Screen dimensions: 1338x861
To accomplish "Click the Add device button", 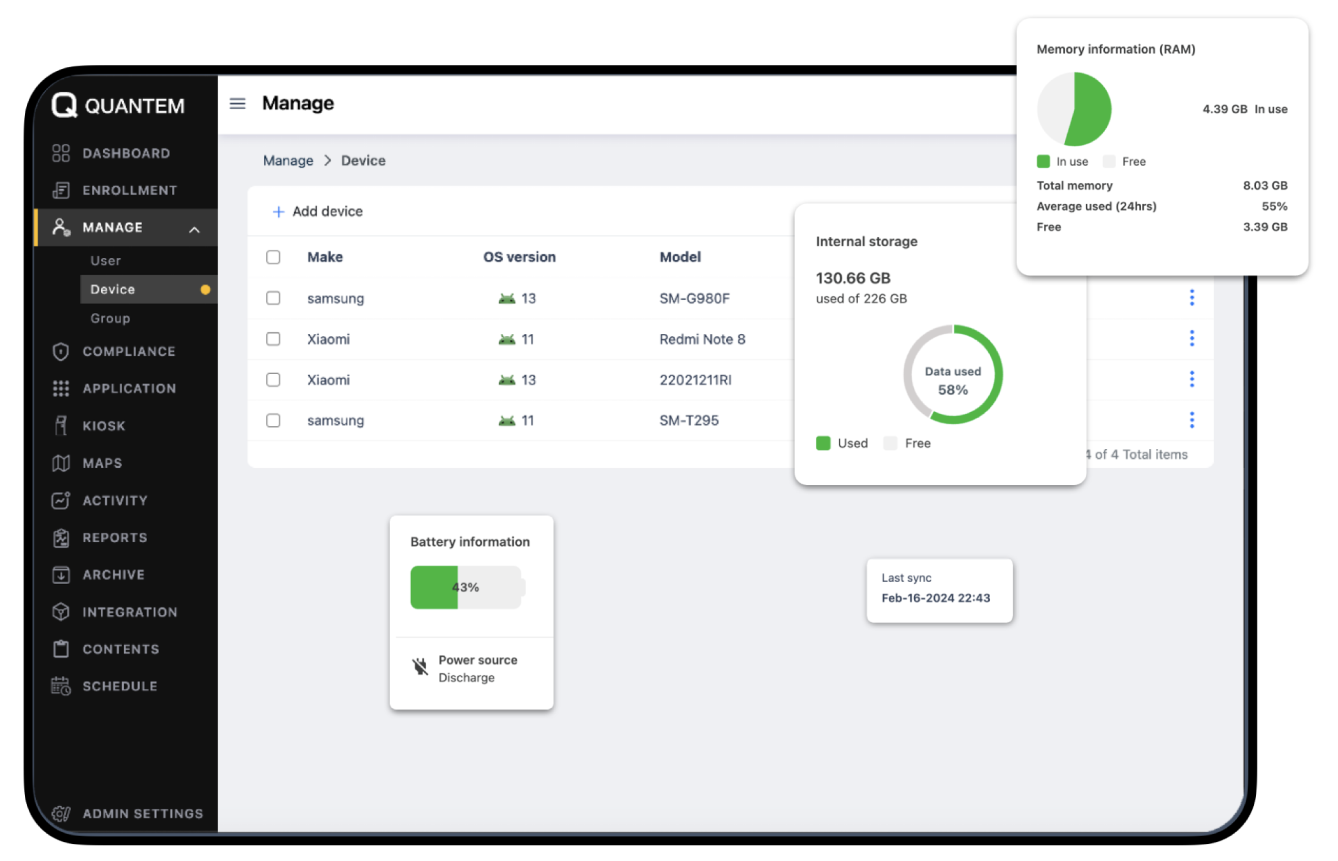I will [317, 212].
